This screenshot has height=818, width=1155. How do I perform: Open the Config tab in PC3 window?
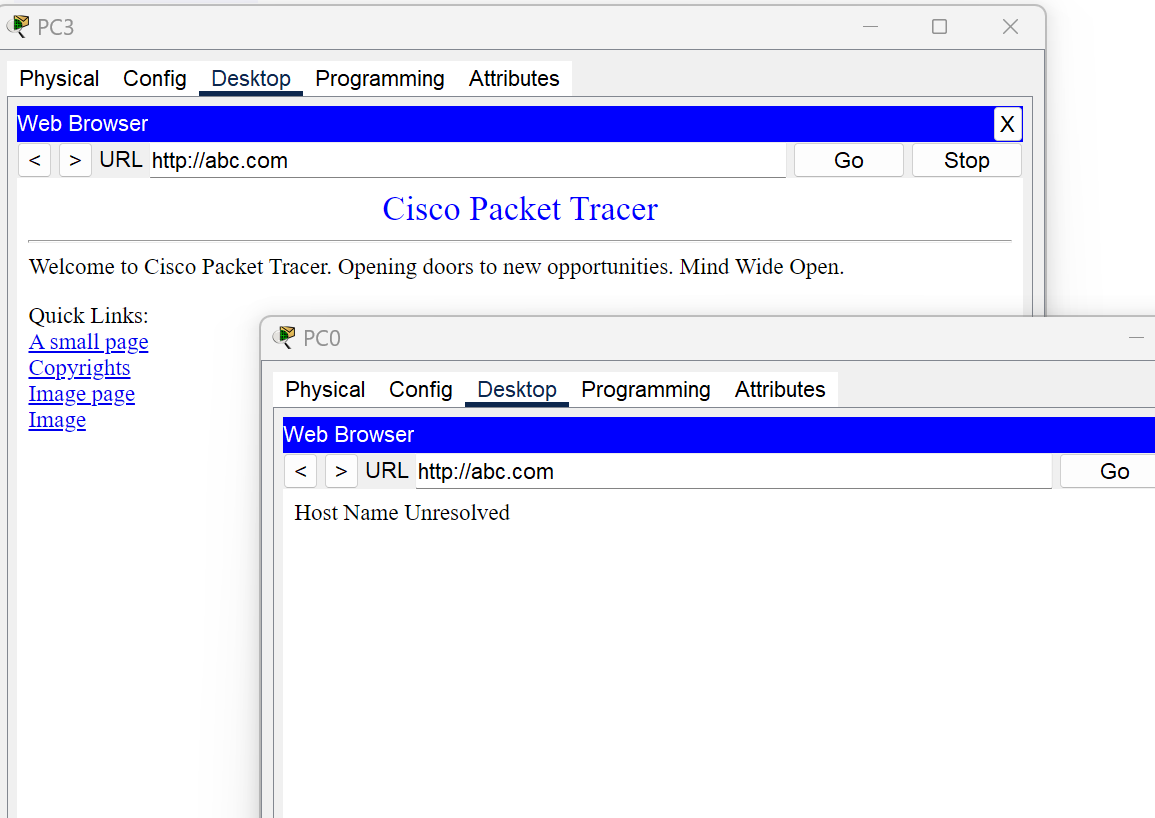pos(155,78)
